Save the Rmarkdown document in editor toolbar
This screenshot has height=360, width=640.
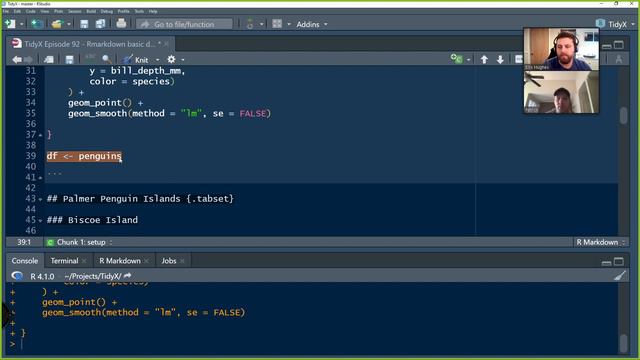pos(69,60)
